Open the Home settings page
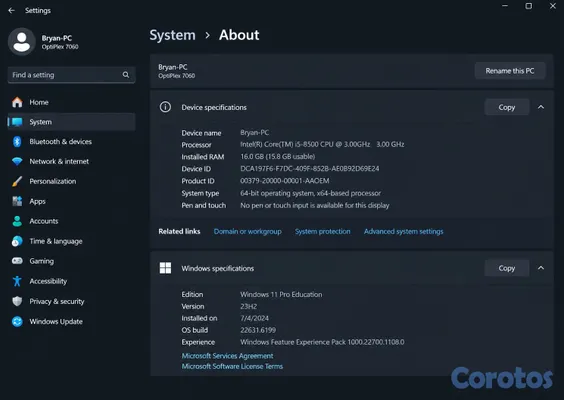Image resolution: width=564 pixels, height=400 pixels. (x=72, y=102)
